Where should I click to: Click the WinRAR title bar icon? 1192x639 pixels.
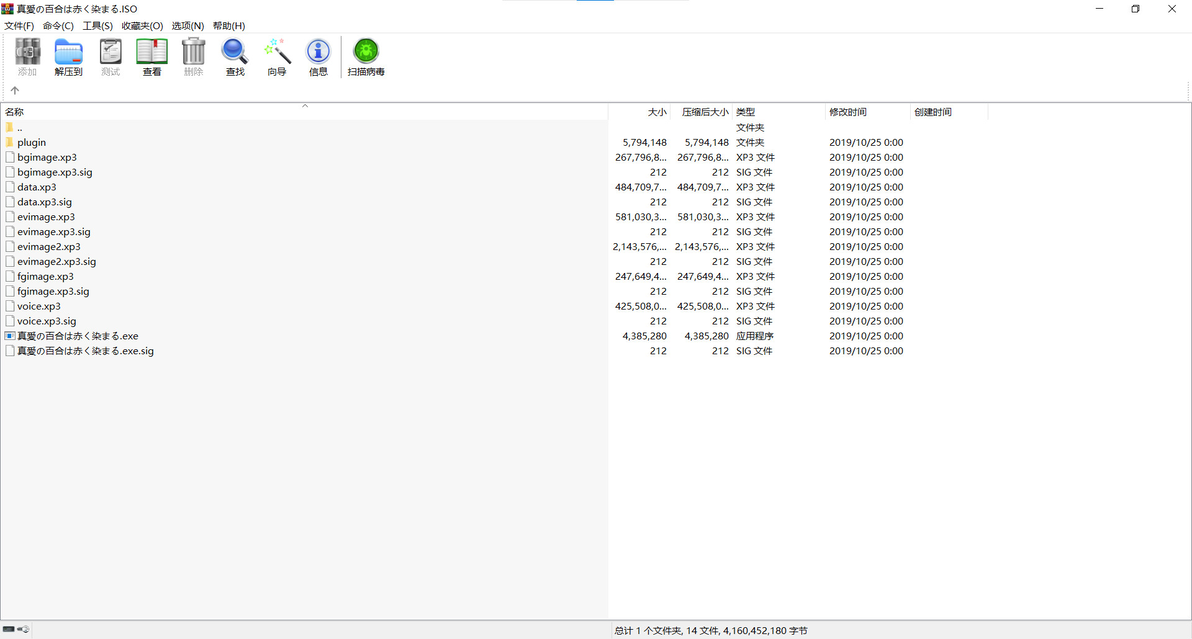pyautogui.click(x=8, y=8)
